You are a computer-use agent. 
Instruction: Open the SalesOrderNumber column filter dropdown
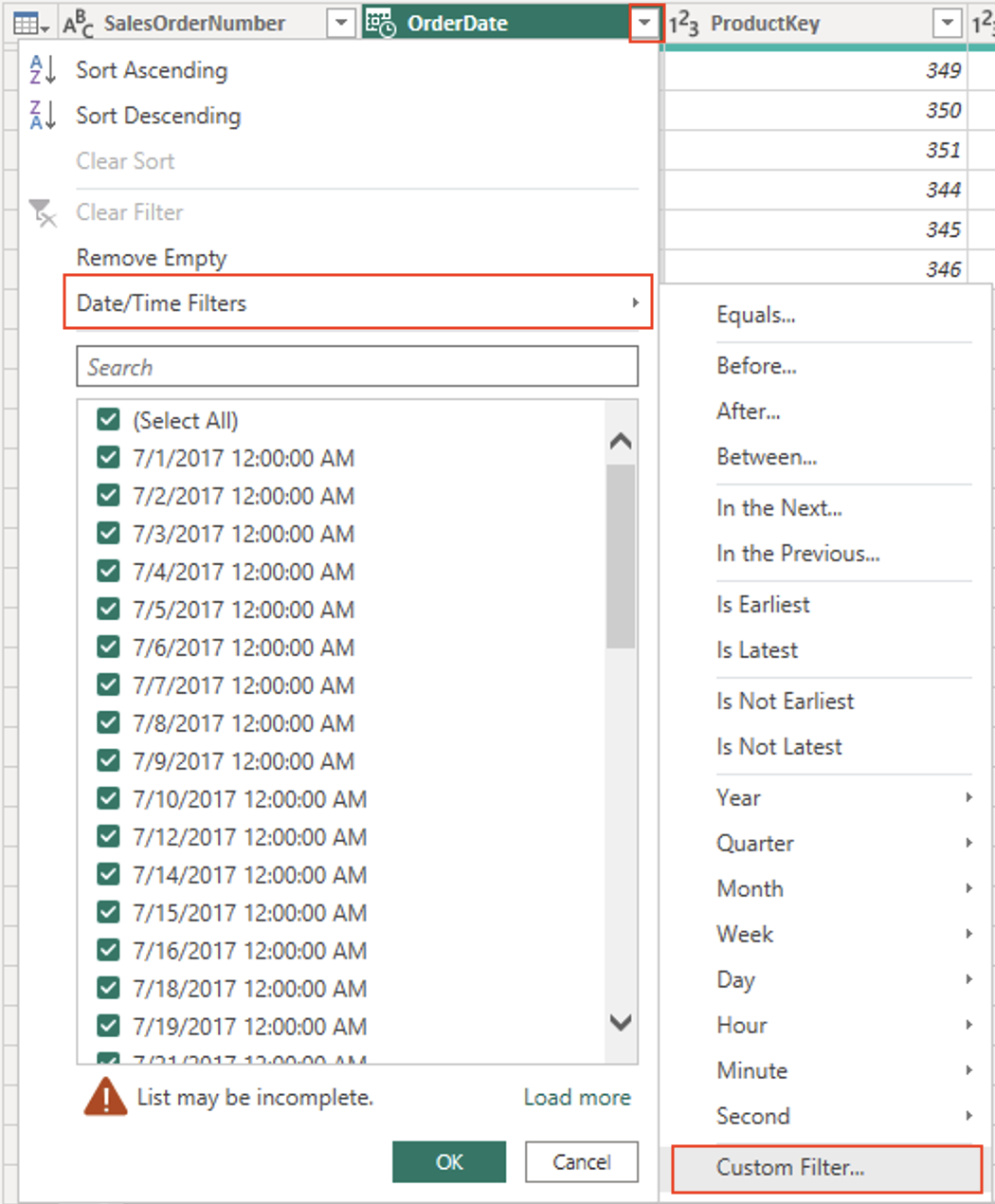[x=340, y=23]
